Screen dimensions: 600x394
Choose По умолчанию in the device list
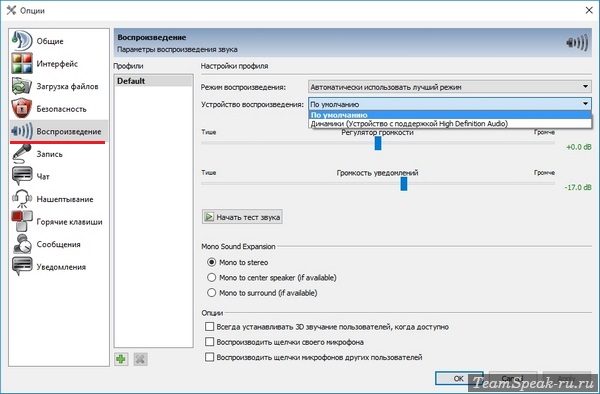click(x=450, y=115)
